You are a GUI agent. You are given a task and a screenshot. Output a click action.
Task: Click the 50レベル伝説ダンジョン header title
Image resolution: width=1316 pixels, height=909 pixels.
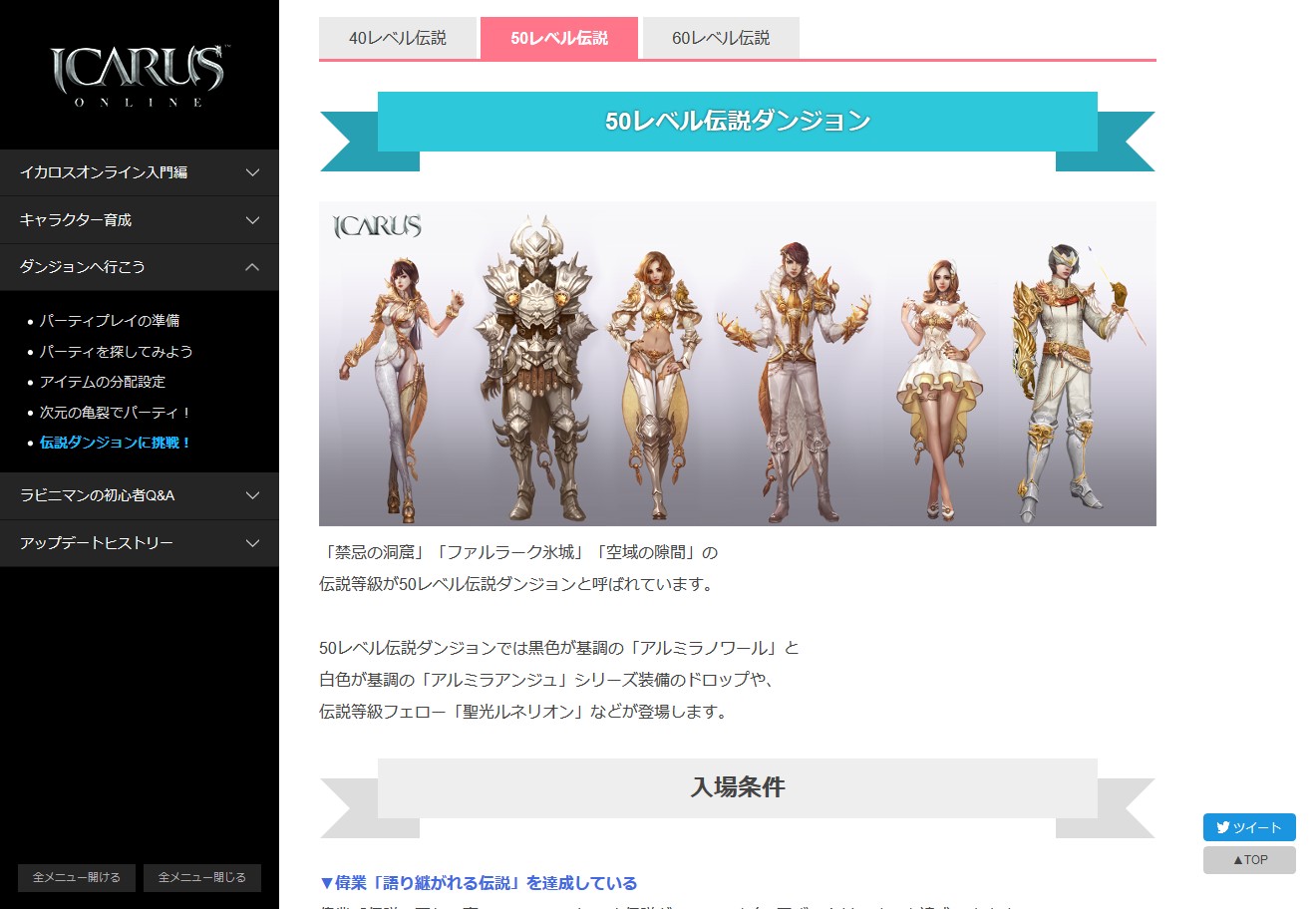738,122
